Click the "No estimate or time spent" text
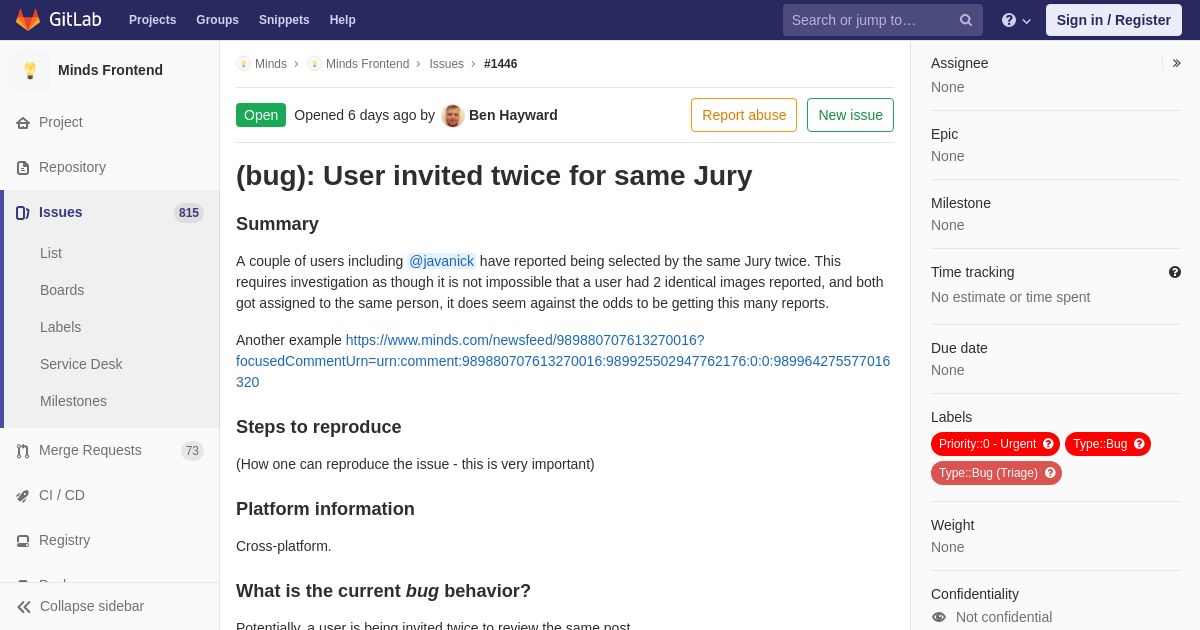1200x630 pixels. click(x=1010, y=297)
